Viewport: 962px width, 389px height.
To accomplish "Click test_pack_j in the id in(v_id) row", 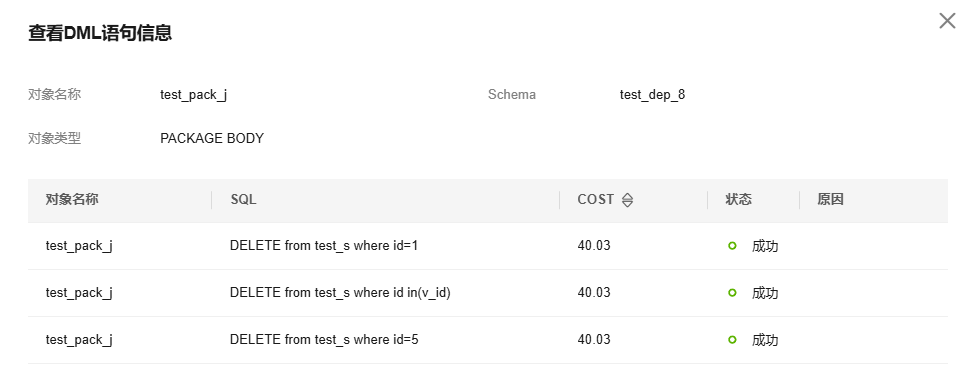I will 79,293.
